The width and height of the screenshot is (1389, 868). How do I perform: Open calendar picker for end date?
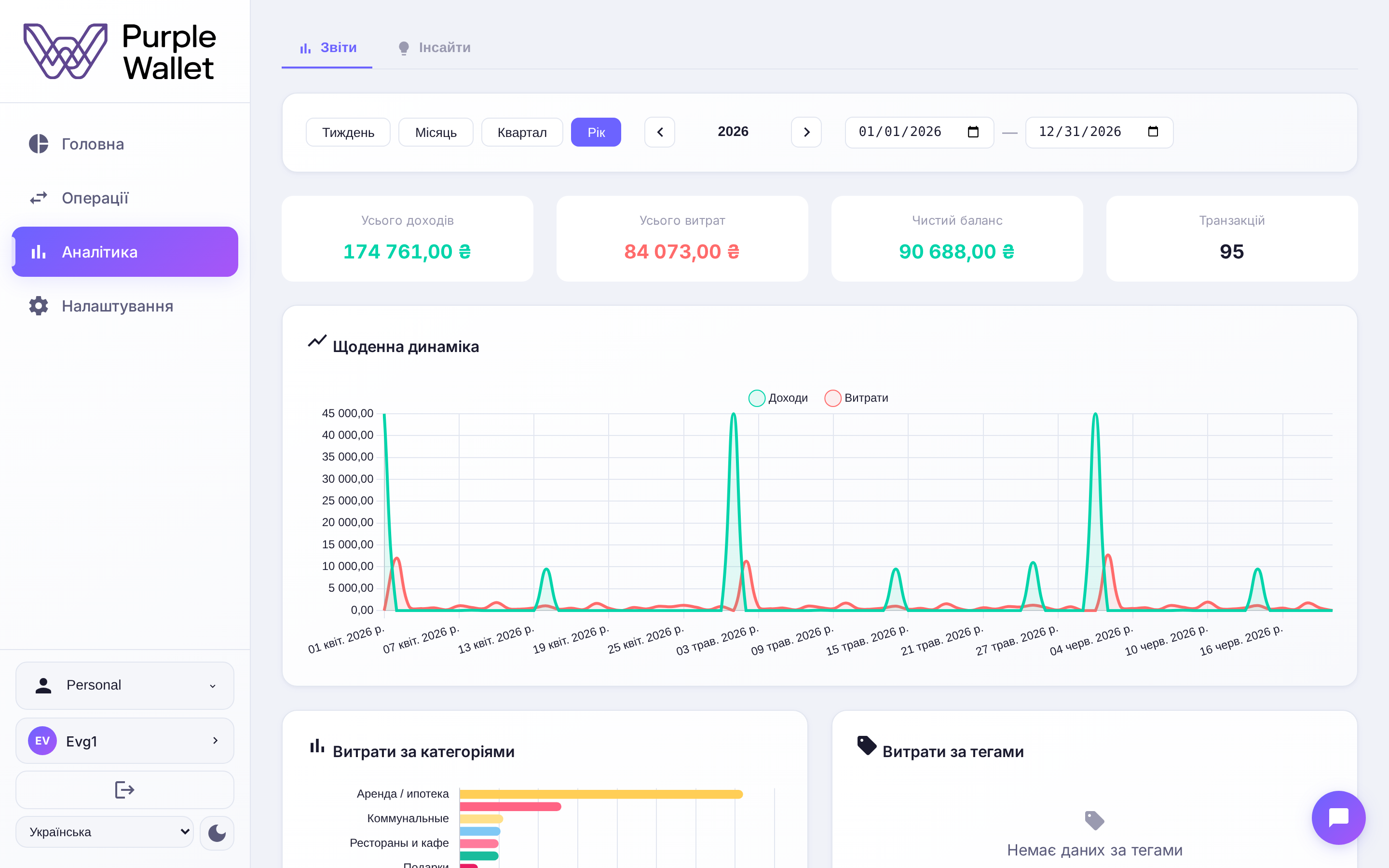pyautogui.click(x=1153, y=132)
